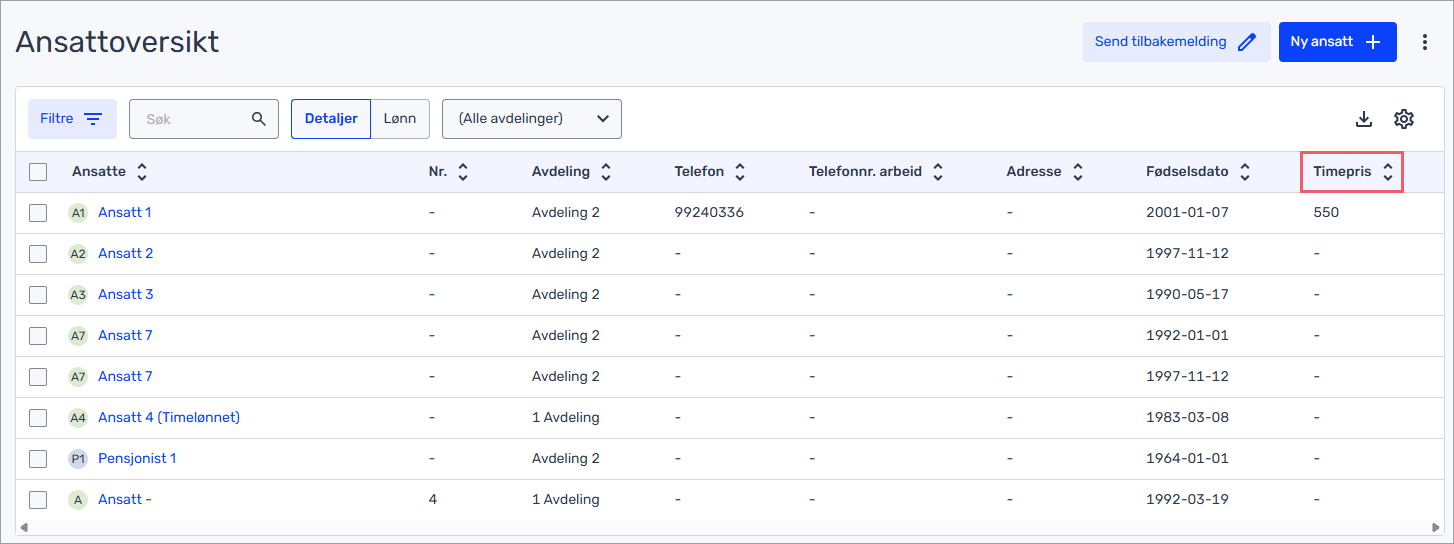Viewport: 1454px width, 544px height.
Task: Click the horizontal scrollbar right arrow
Action: point(1437,527)
